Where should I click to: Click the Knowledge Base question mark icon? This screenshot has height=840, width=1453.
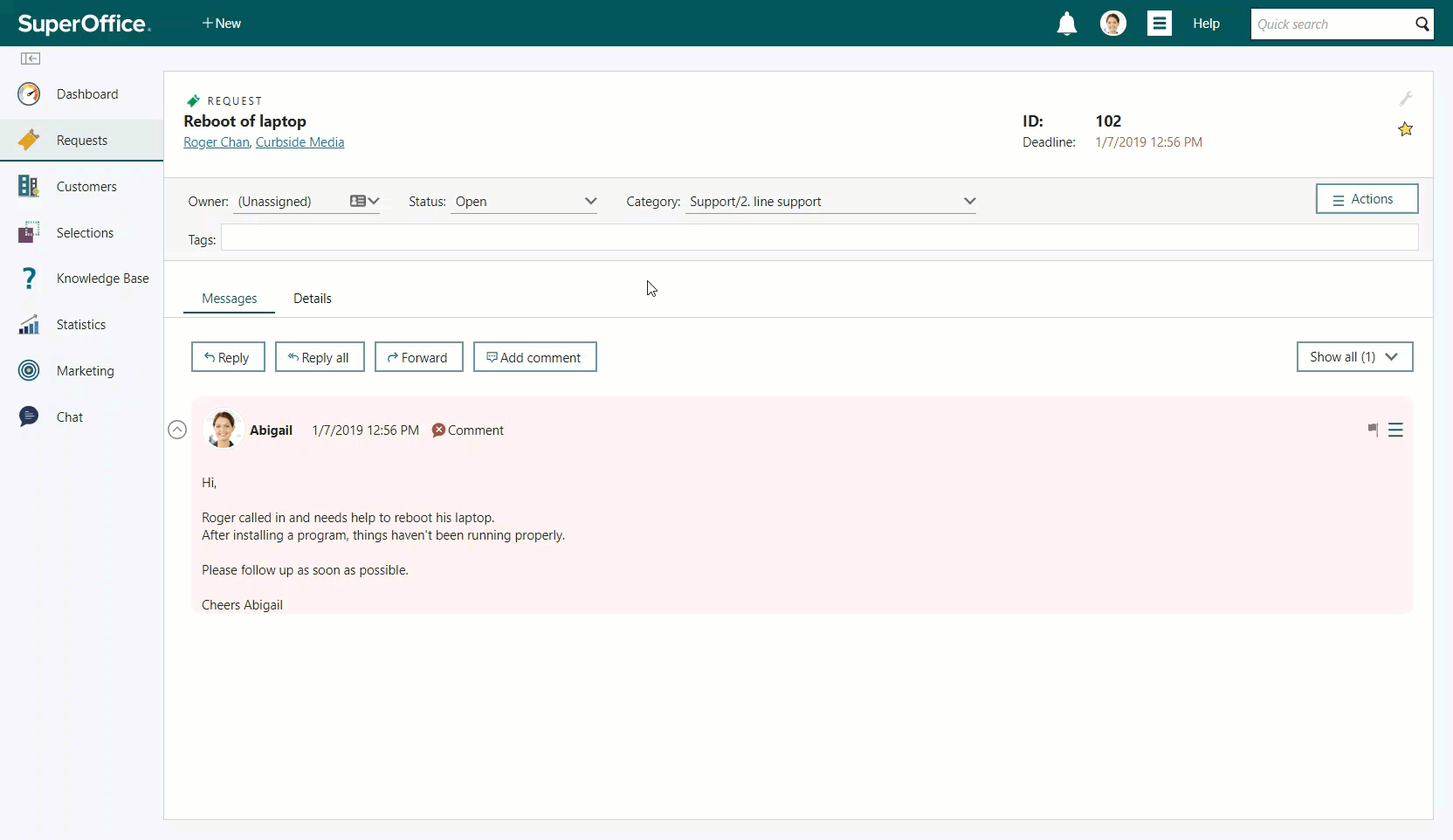pyautogui.click(x=29, y=279)
